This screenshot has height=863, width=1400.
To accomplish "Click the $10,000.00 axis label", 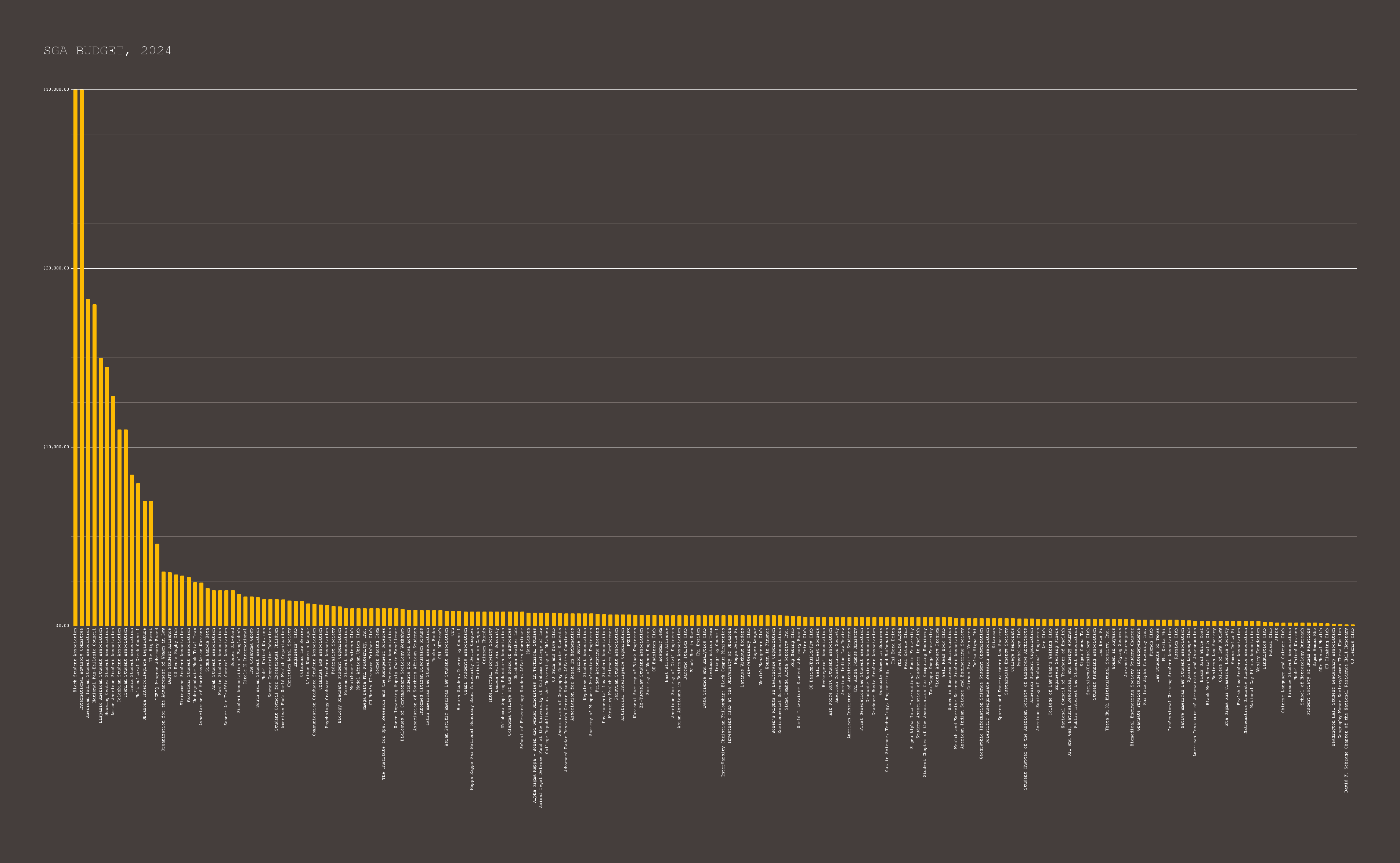I will [x=56, y=447].
